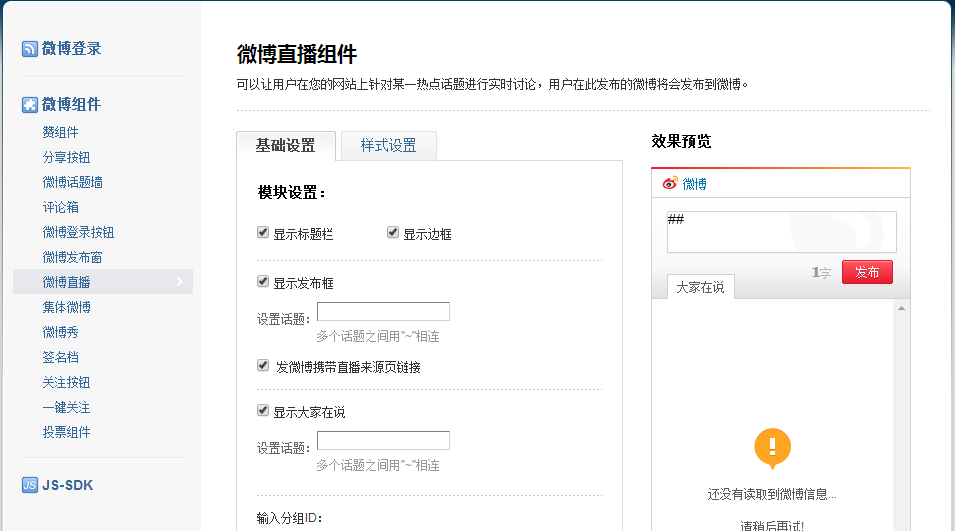Switch to the 样式设置 tab
The width and height of the screenshot is (955, 531).
pos(388,146)
